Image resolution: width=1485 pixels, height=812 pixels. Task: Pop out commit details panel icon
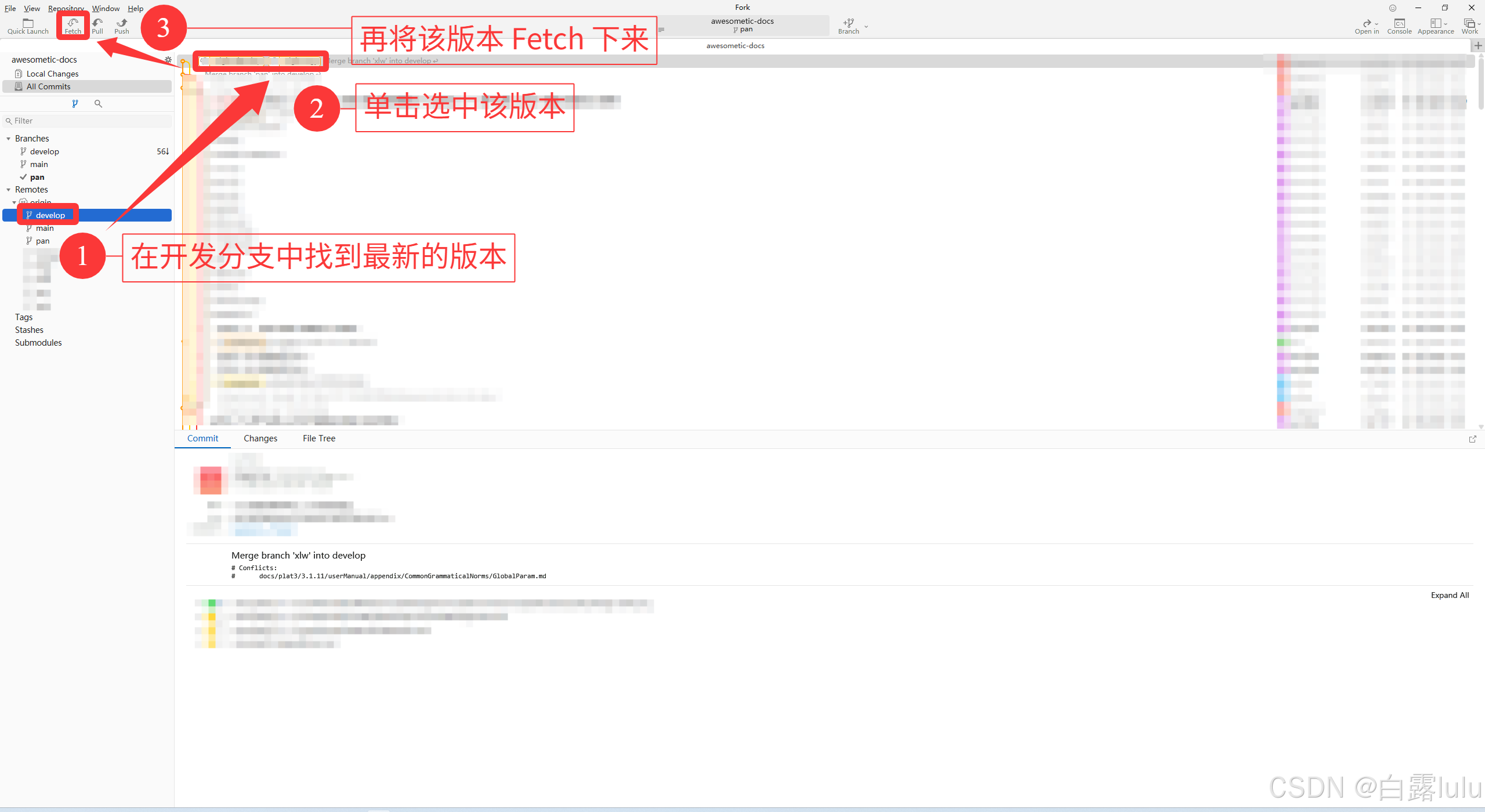1472,439
